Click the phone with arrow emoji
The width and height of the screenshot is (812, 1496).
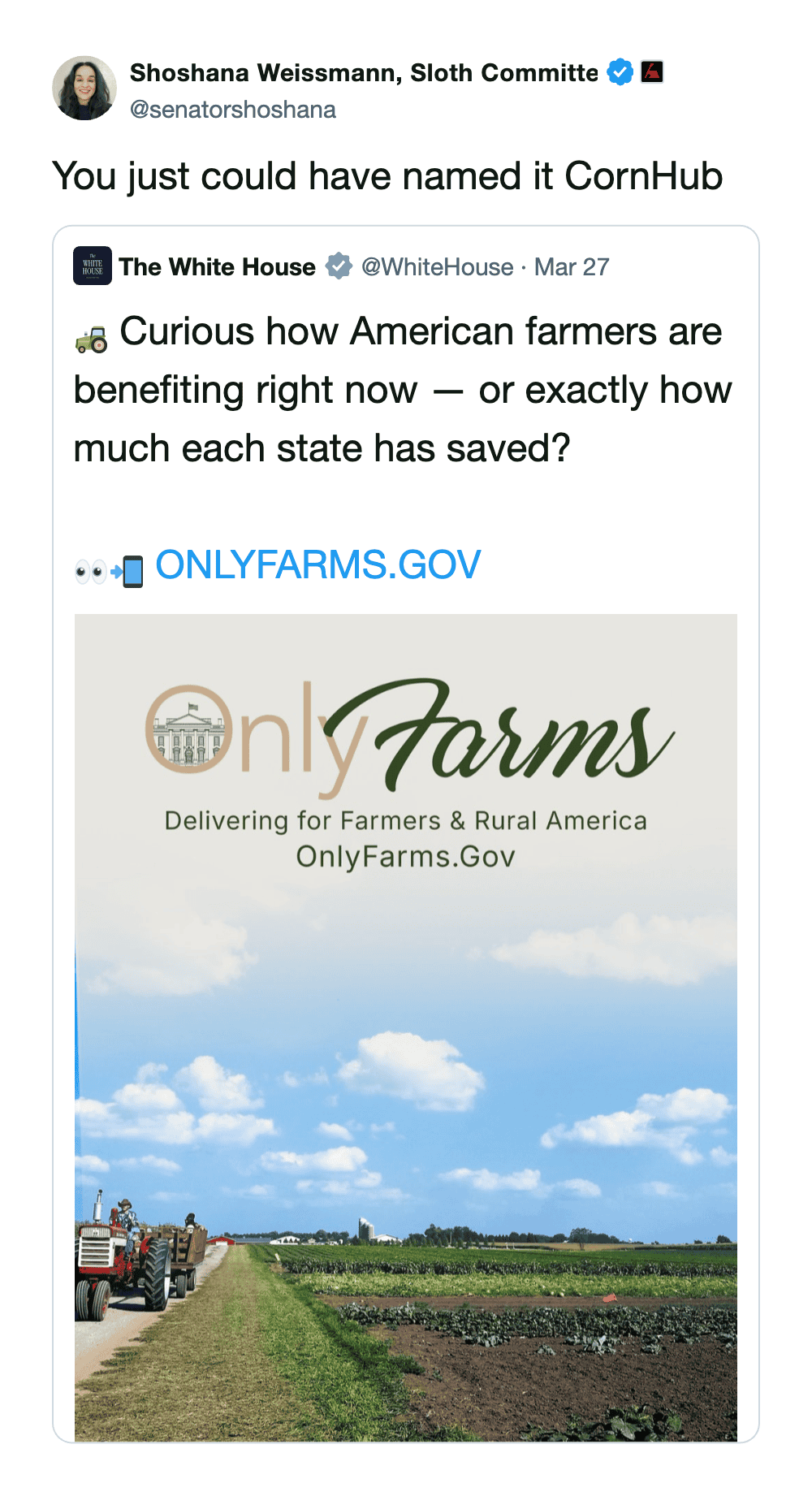coord(128,571)
